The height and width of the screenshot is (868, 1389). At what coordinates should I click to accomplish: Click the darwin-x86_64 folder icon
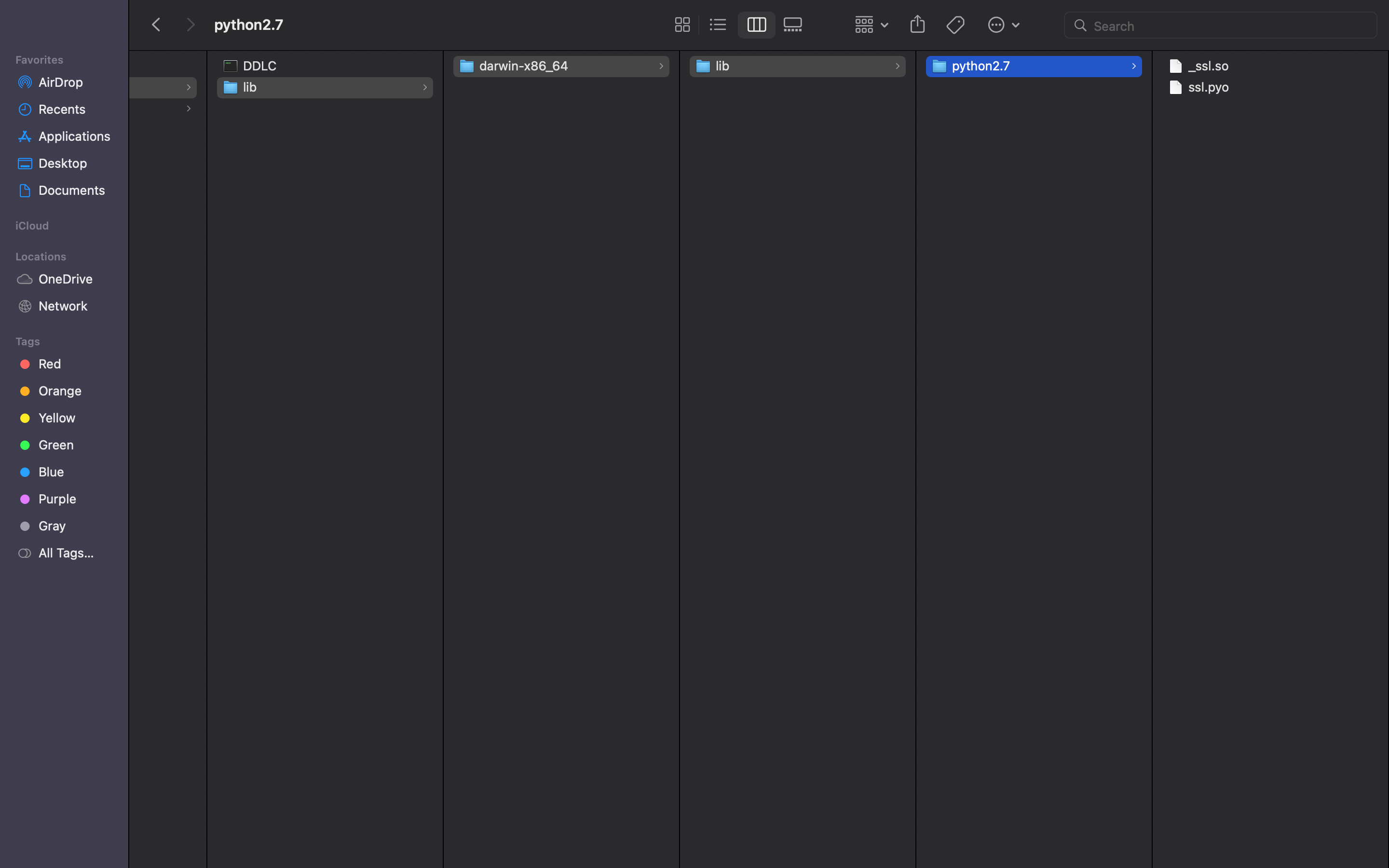coord(467,66)
